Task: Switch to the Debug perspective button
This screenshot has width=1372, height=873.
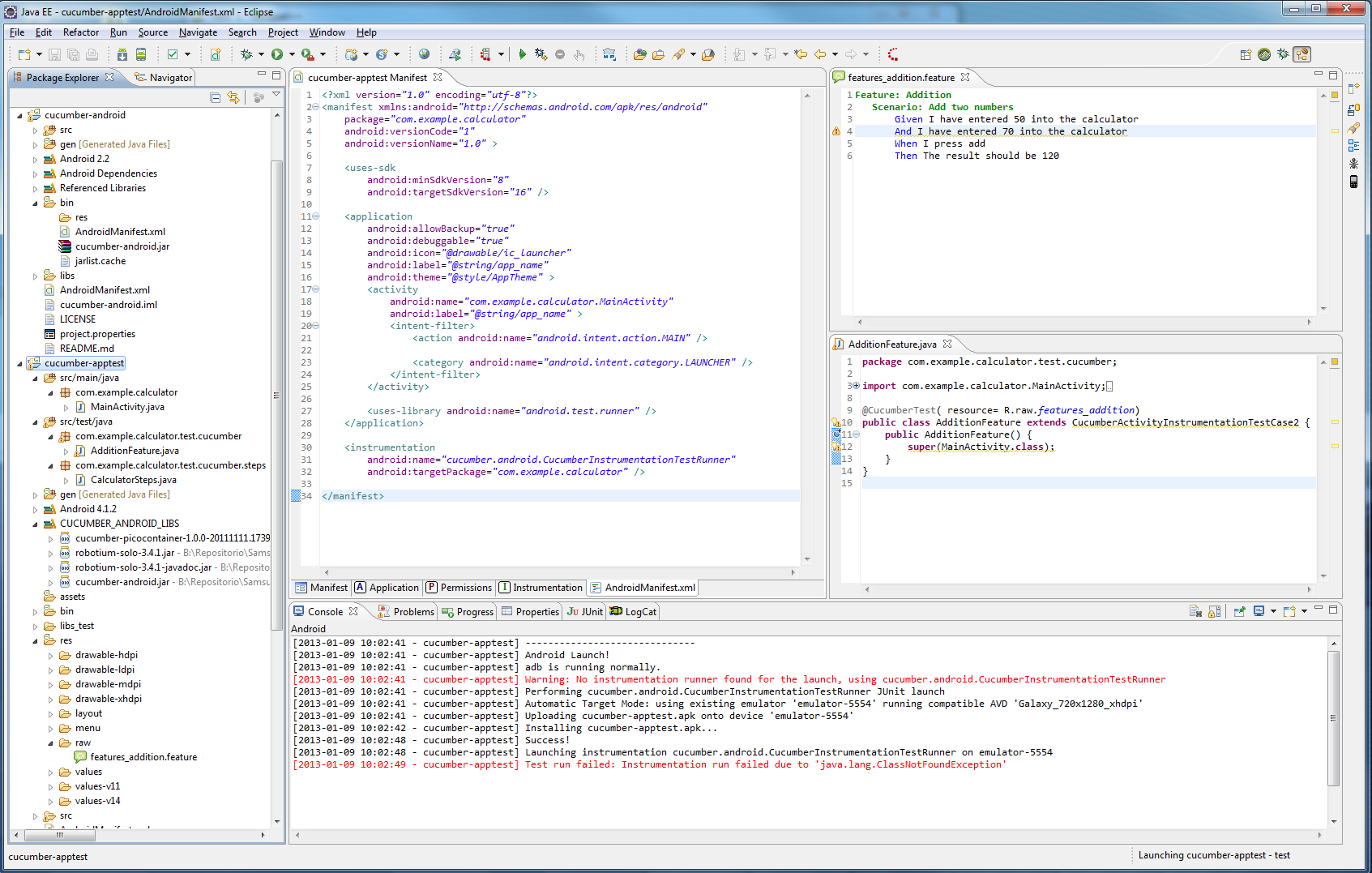Action: point(1283,54)
